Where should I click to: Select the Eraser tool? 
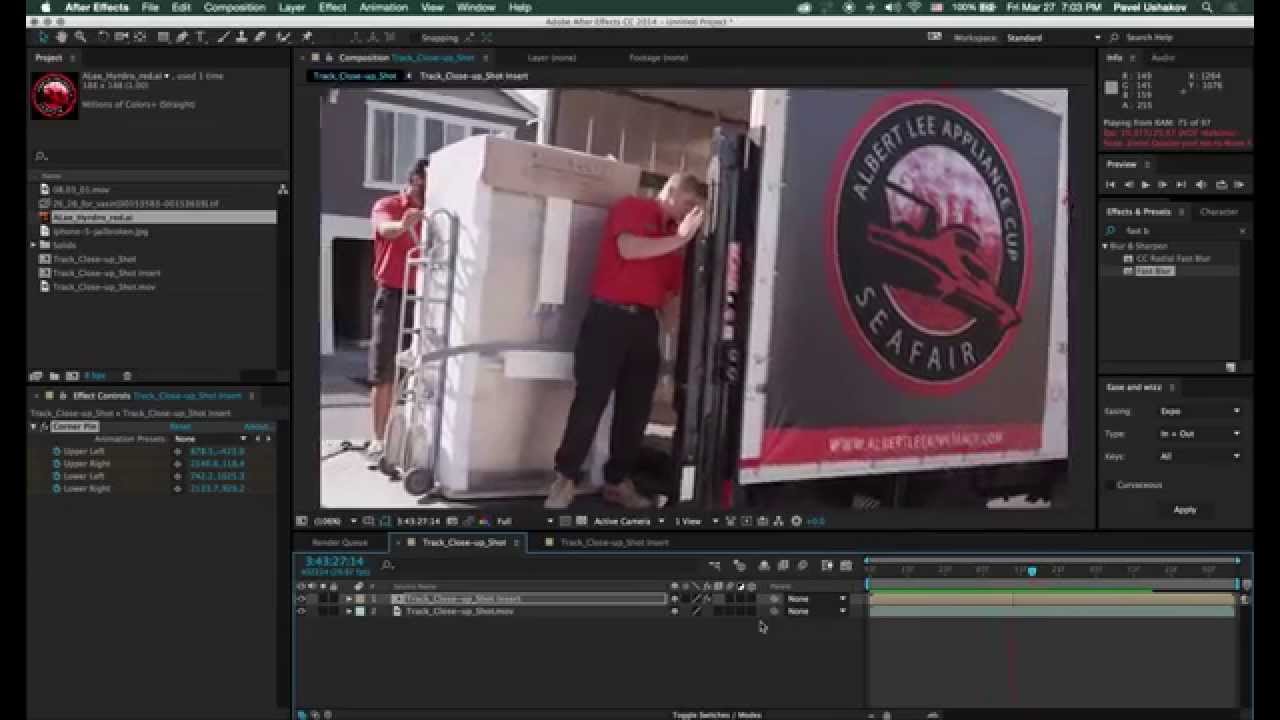(x=260, y=37)
